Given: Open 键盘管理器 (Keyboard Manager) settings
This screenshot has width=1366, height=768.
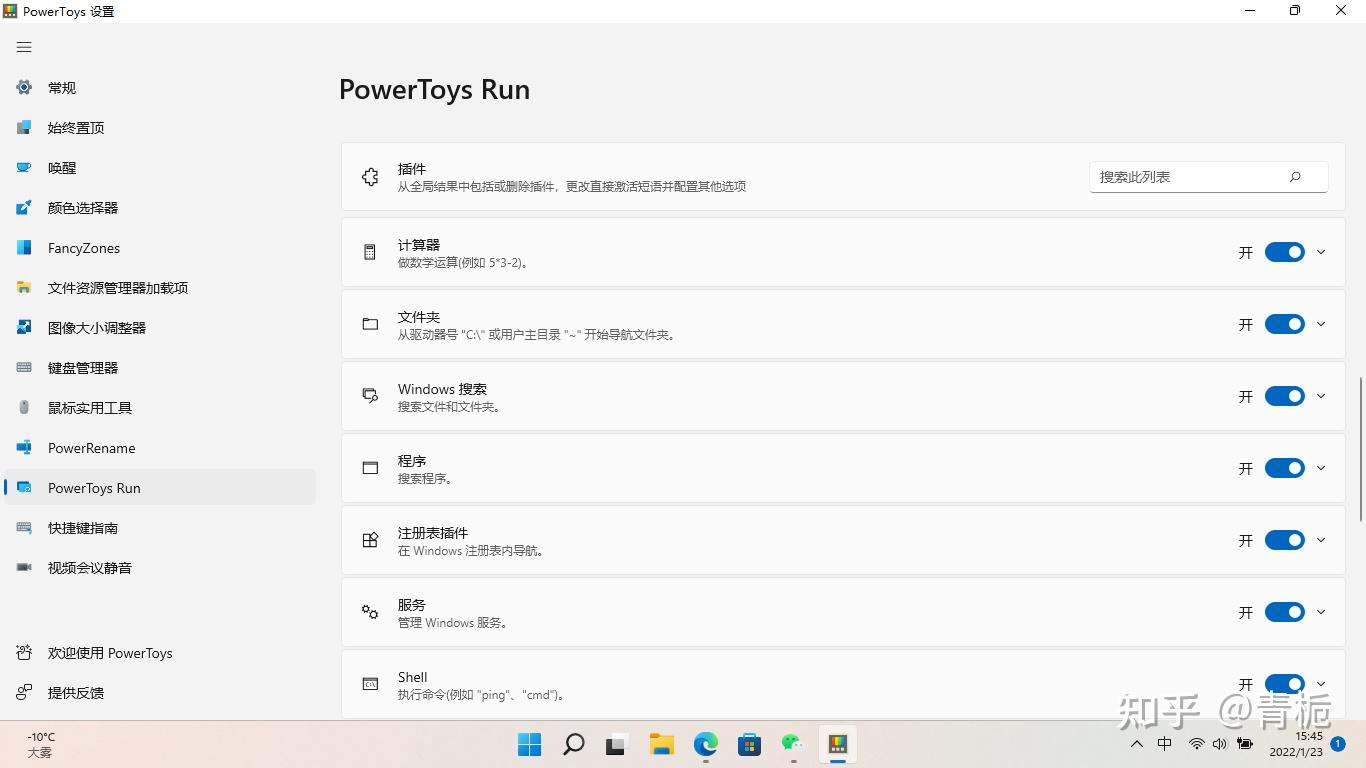Looking at the screenshot, I should pos(81,367).
